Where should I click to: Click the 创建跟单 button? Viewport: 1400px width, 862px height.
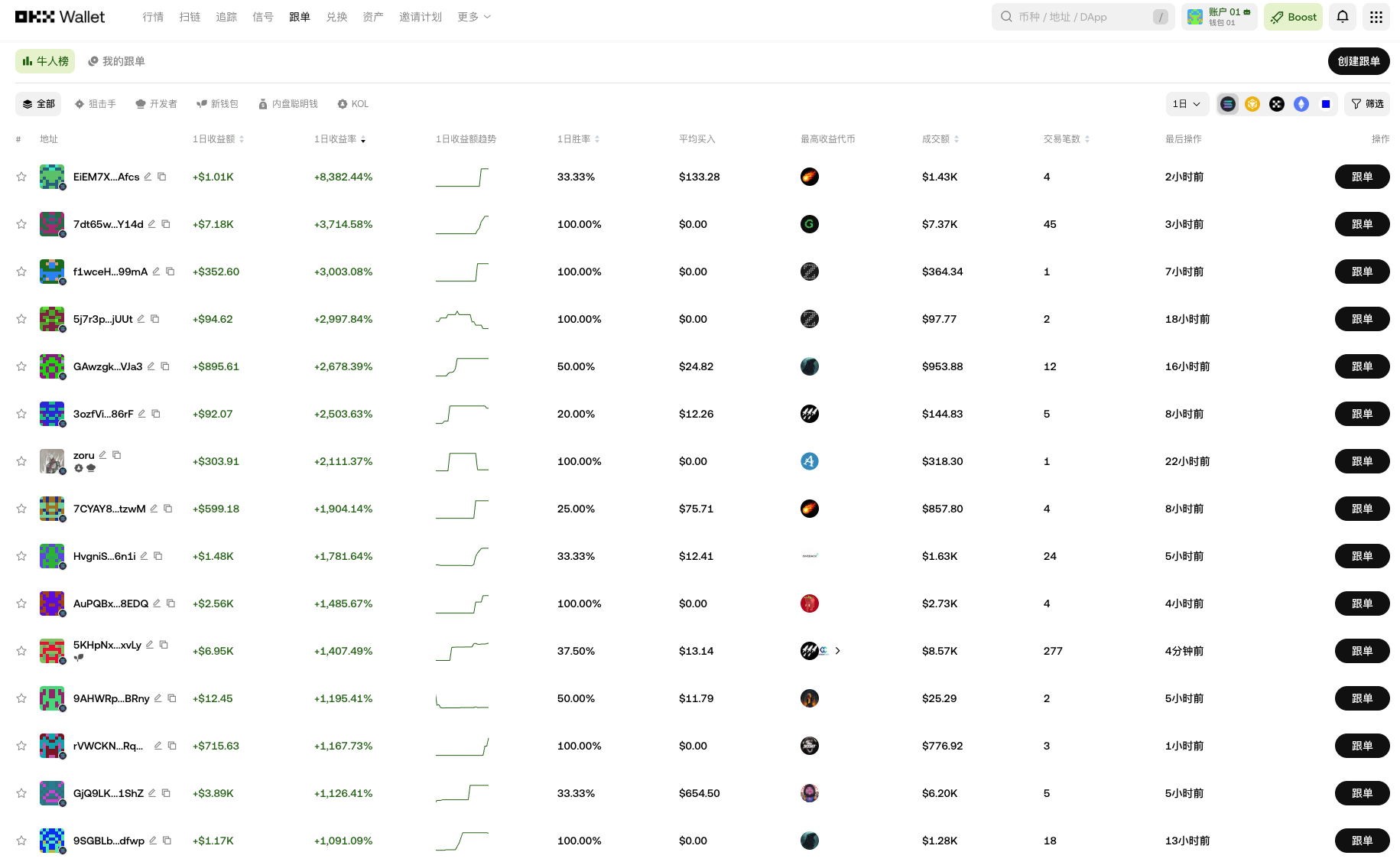[1359, 61]
